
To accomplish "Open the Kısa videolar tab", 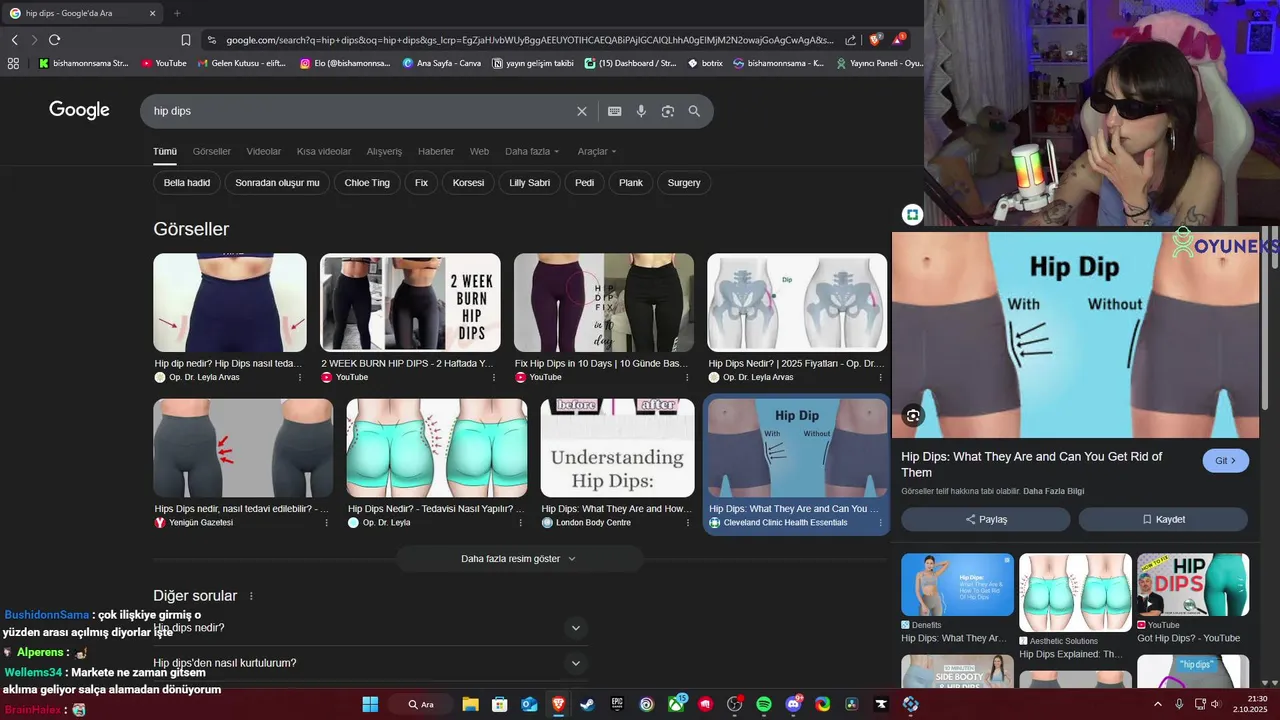I will click(324, 151).
